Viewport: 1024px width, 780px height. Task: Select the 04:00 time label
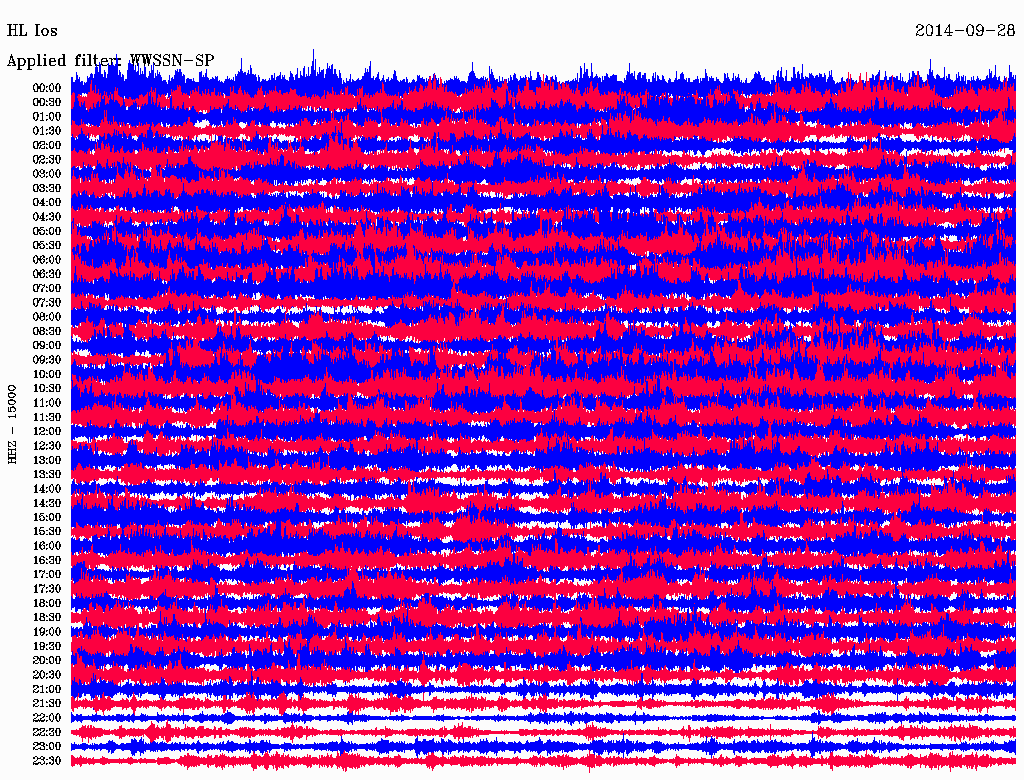[46, 203]
